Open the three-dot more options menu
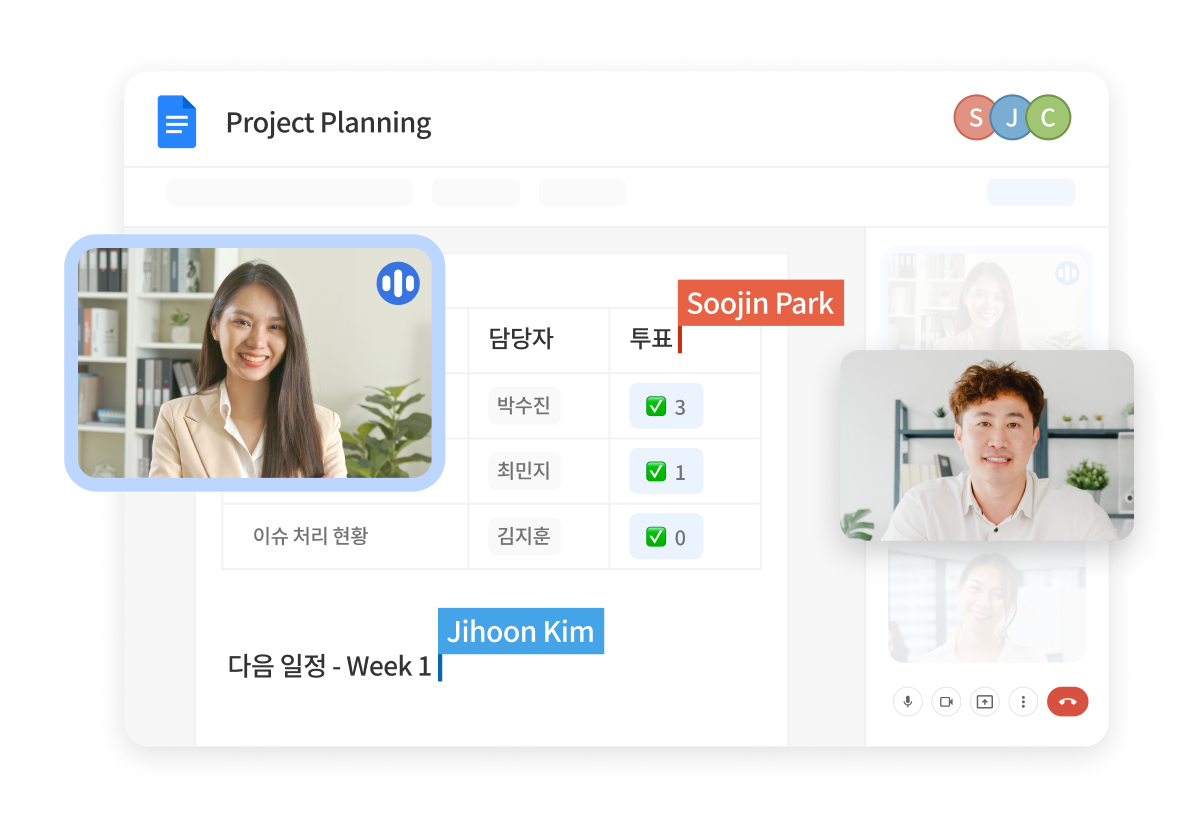 [1023, 702]
